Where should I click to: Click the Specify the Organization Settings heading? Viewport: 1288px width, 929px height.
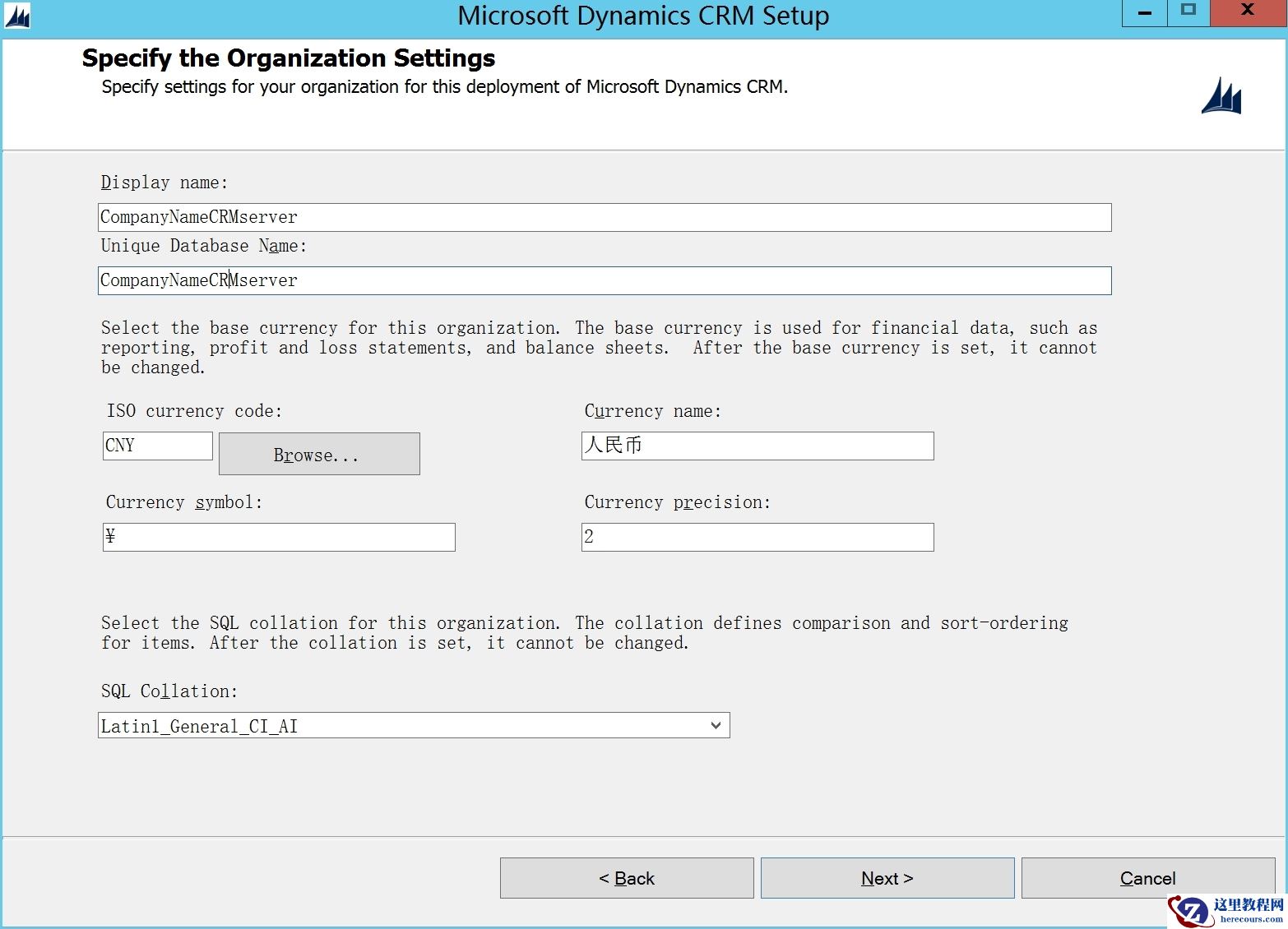point(289,58)
